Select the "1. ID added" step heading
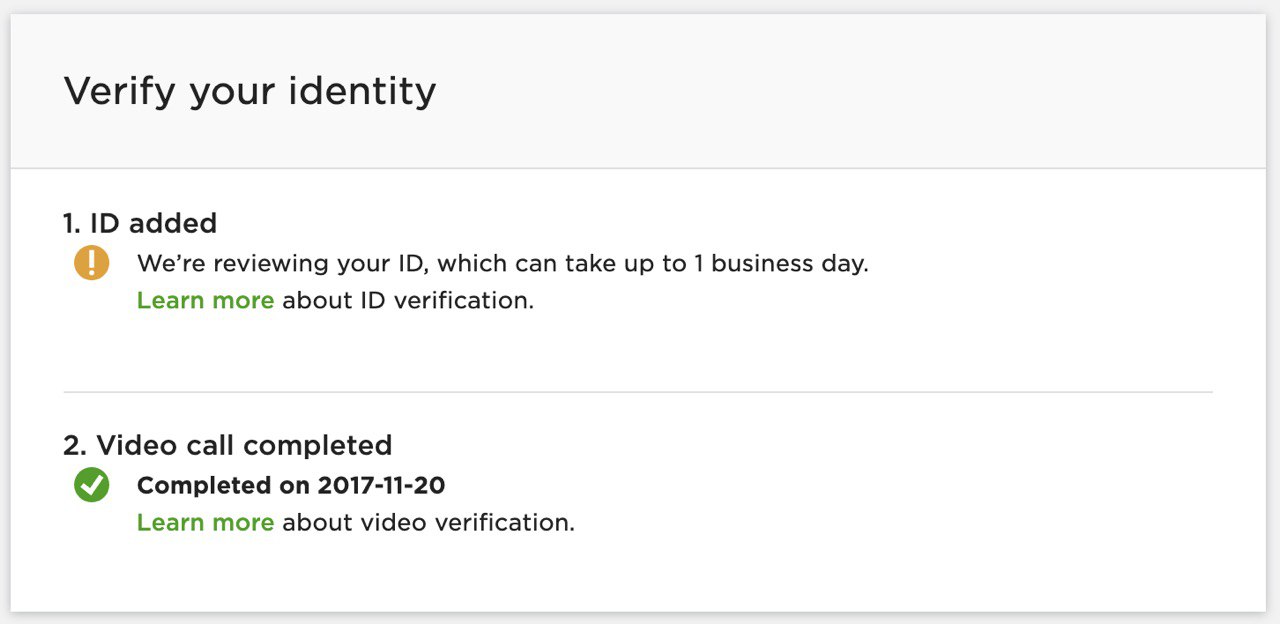The width and height of the screenshot is (1280, 624). pos(140,223)
